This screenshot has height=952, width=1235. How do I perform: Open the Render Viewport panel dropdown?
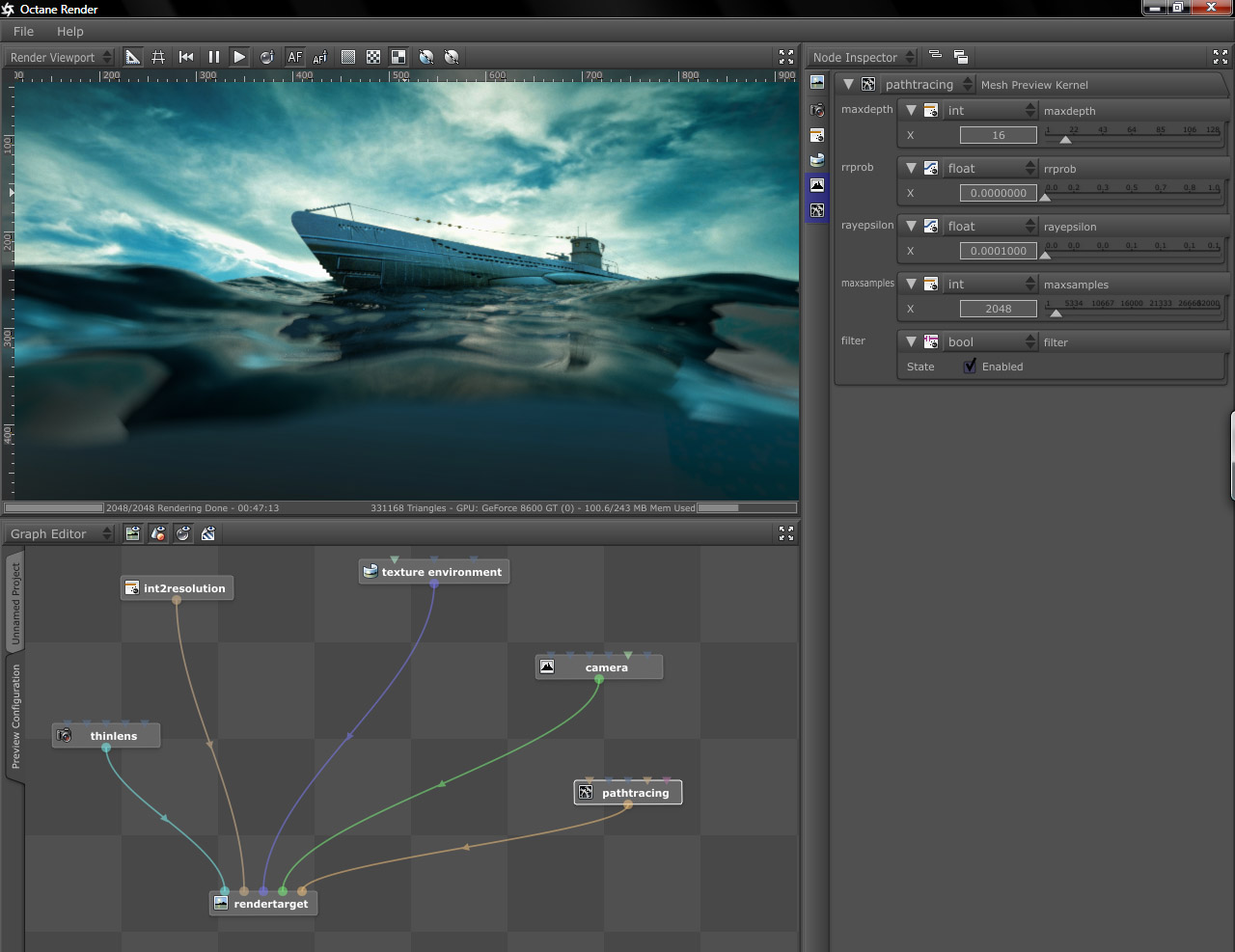click(60, 58)
